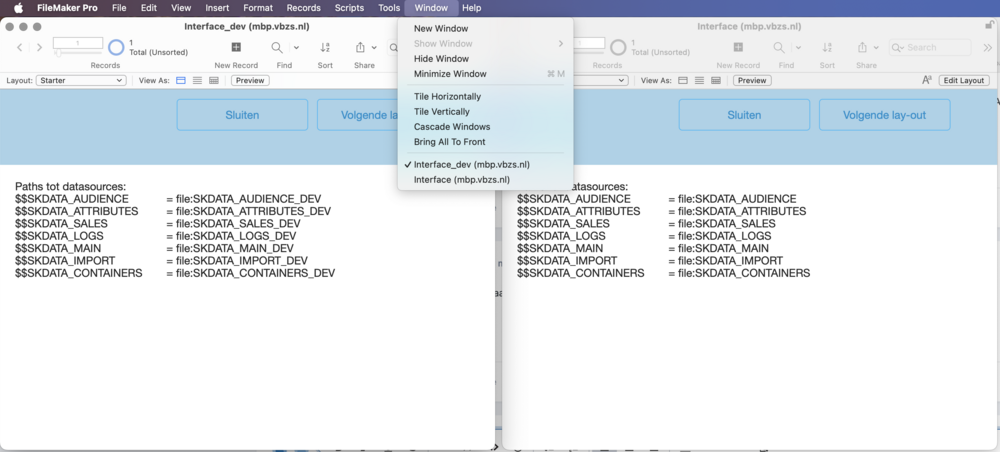This screenshot has height=452, width=1000.
Task: Click Sort icon in Interface_dev window
Action: [325, 47]
